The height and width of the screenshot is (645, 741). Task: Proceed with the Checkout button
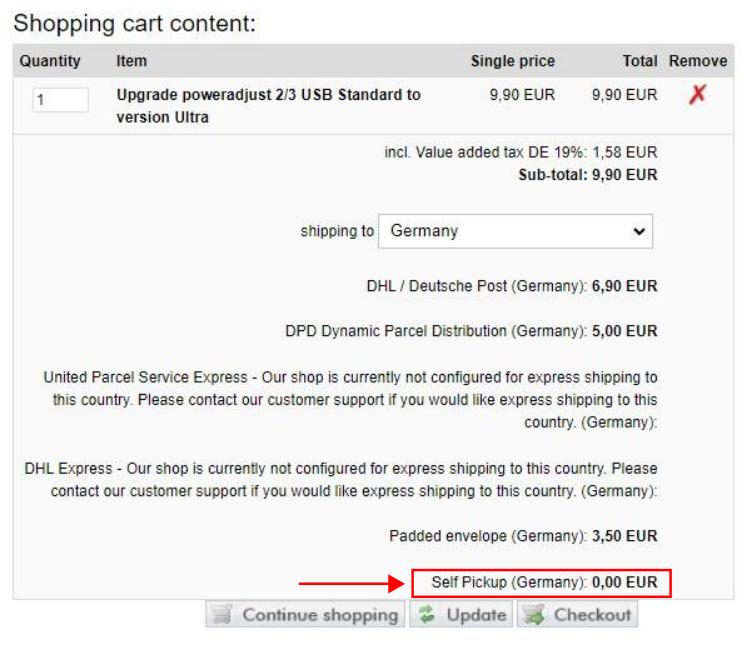[x=578, y=615]
